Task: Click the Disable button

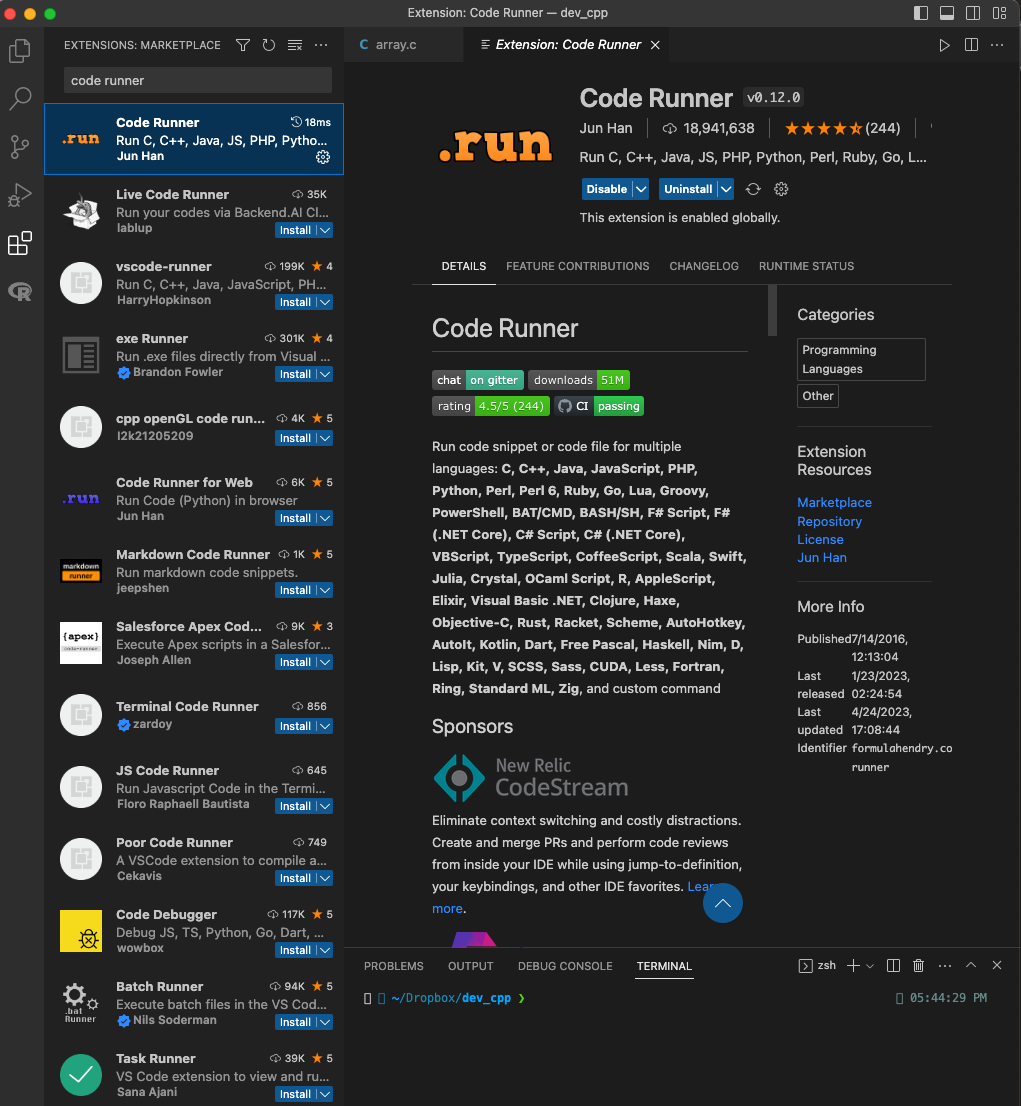Action: pyautogui.click(x=607, y=189)
